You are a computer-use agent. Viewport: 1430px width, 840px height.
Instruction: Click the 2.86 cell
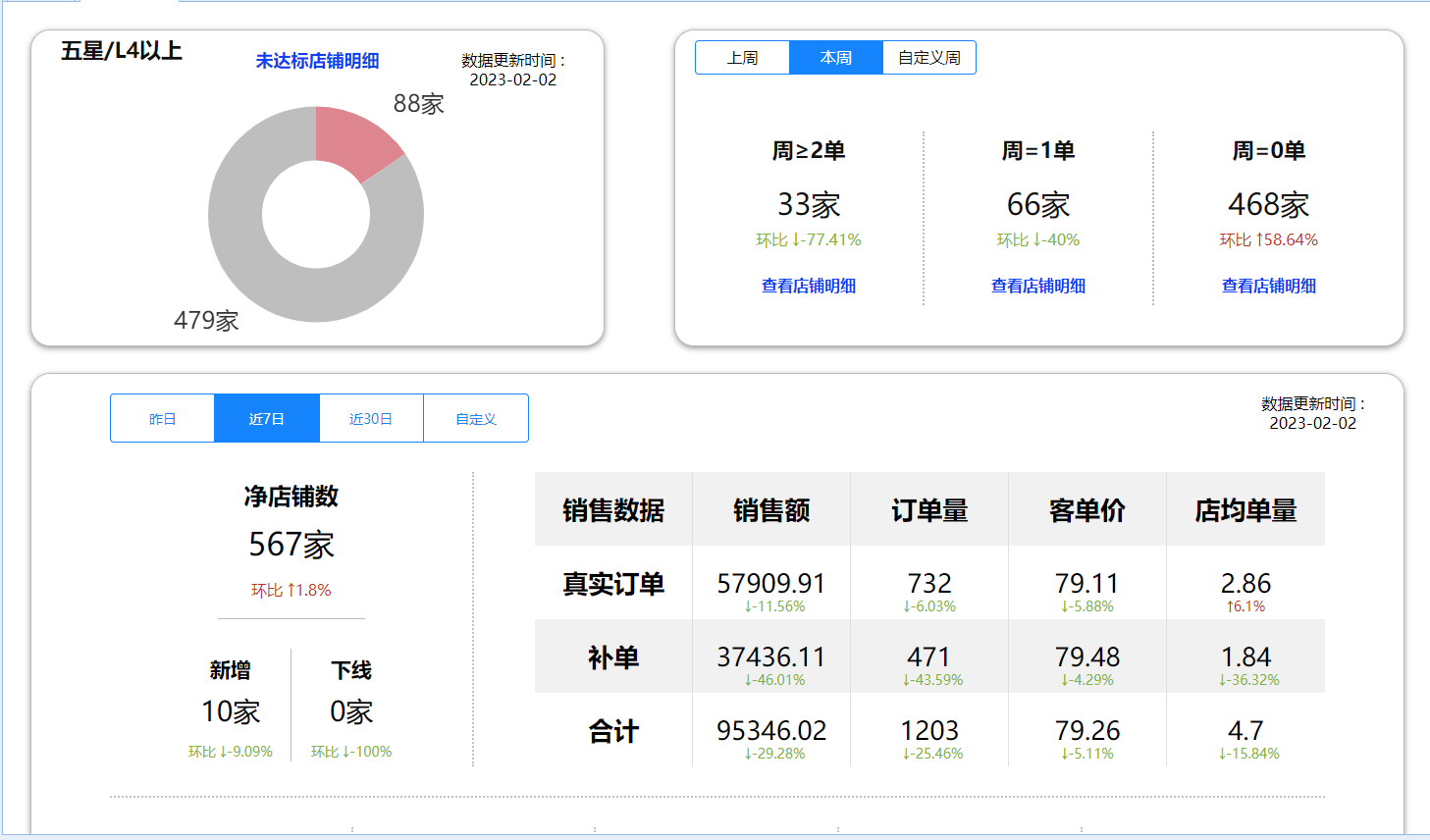click(1245, 584)
